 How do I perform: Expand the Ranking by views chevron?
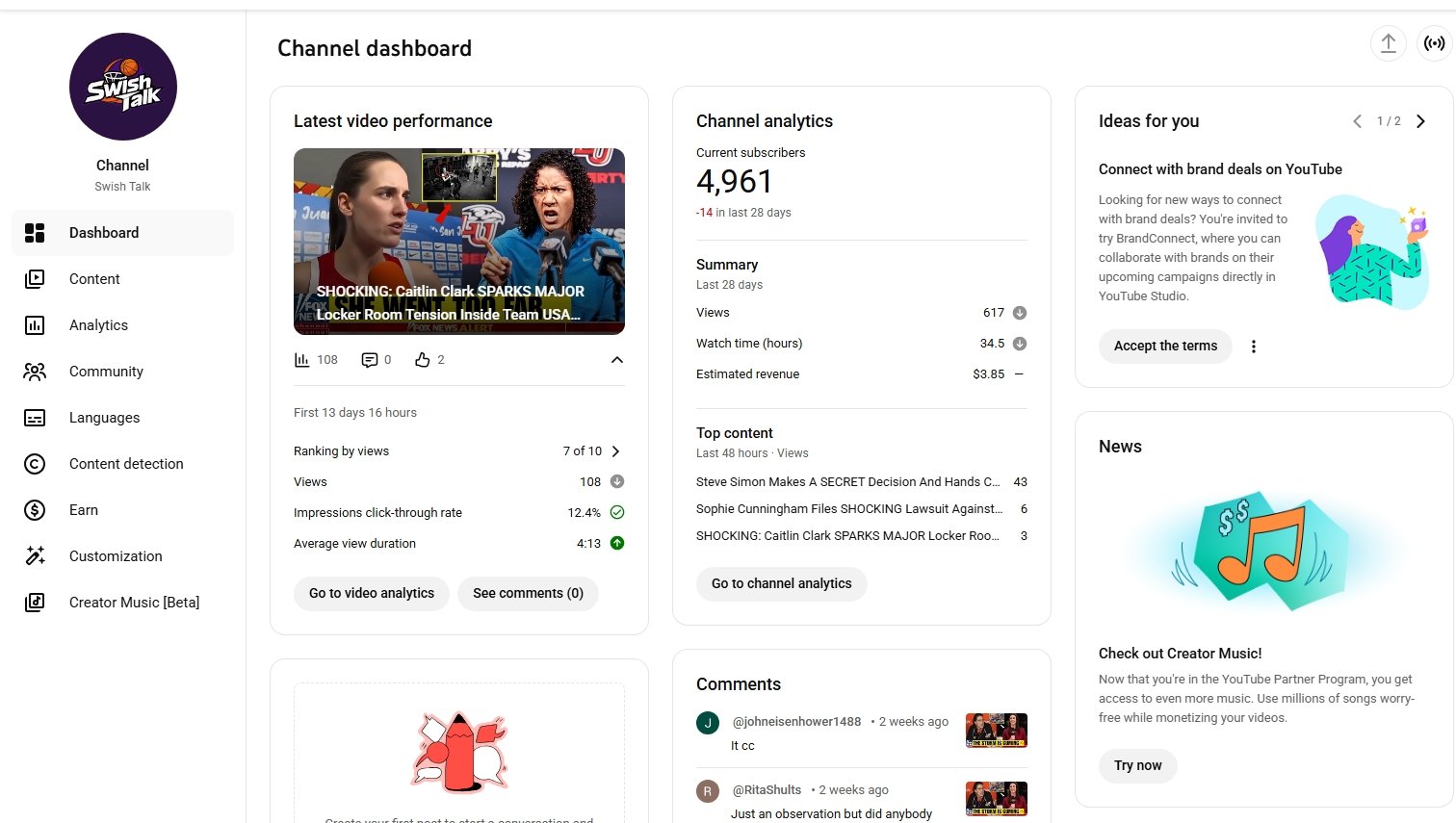click(616, 451)
